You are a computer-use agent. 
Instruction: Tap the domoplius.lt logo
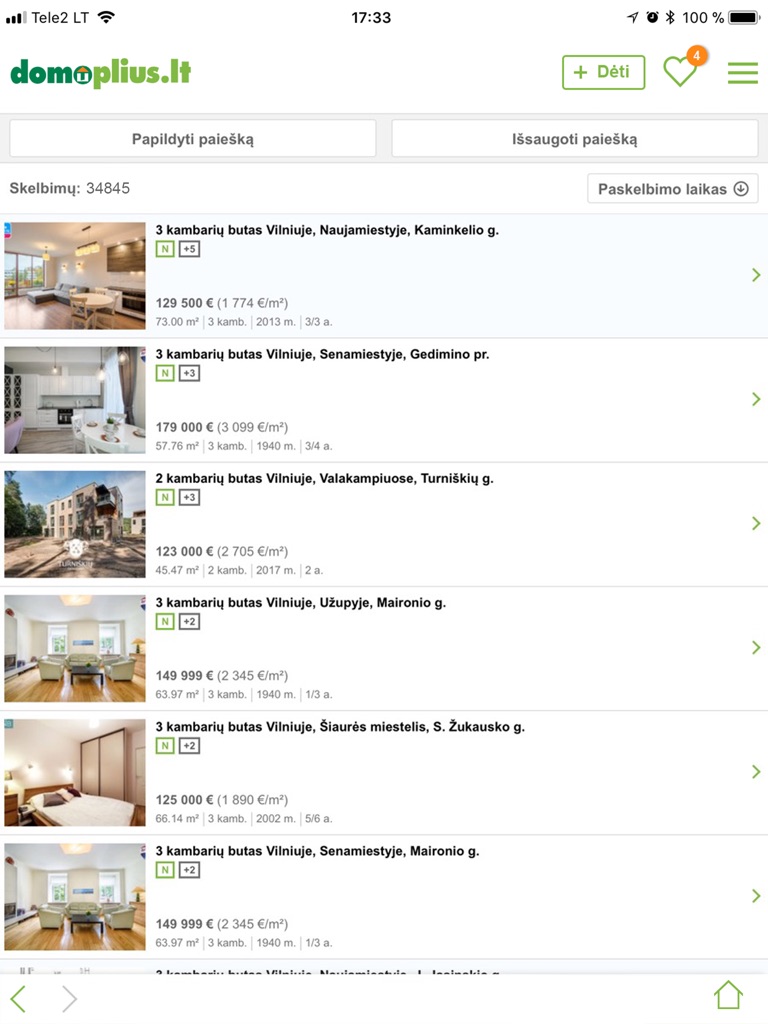[x=101, y=72]
